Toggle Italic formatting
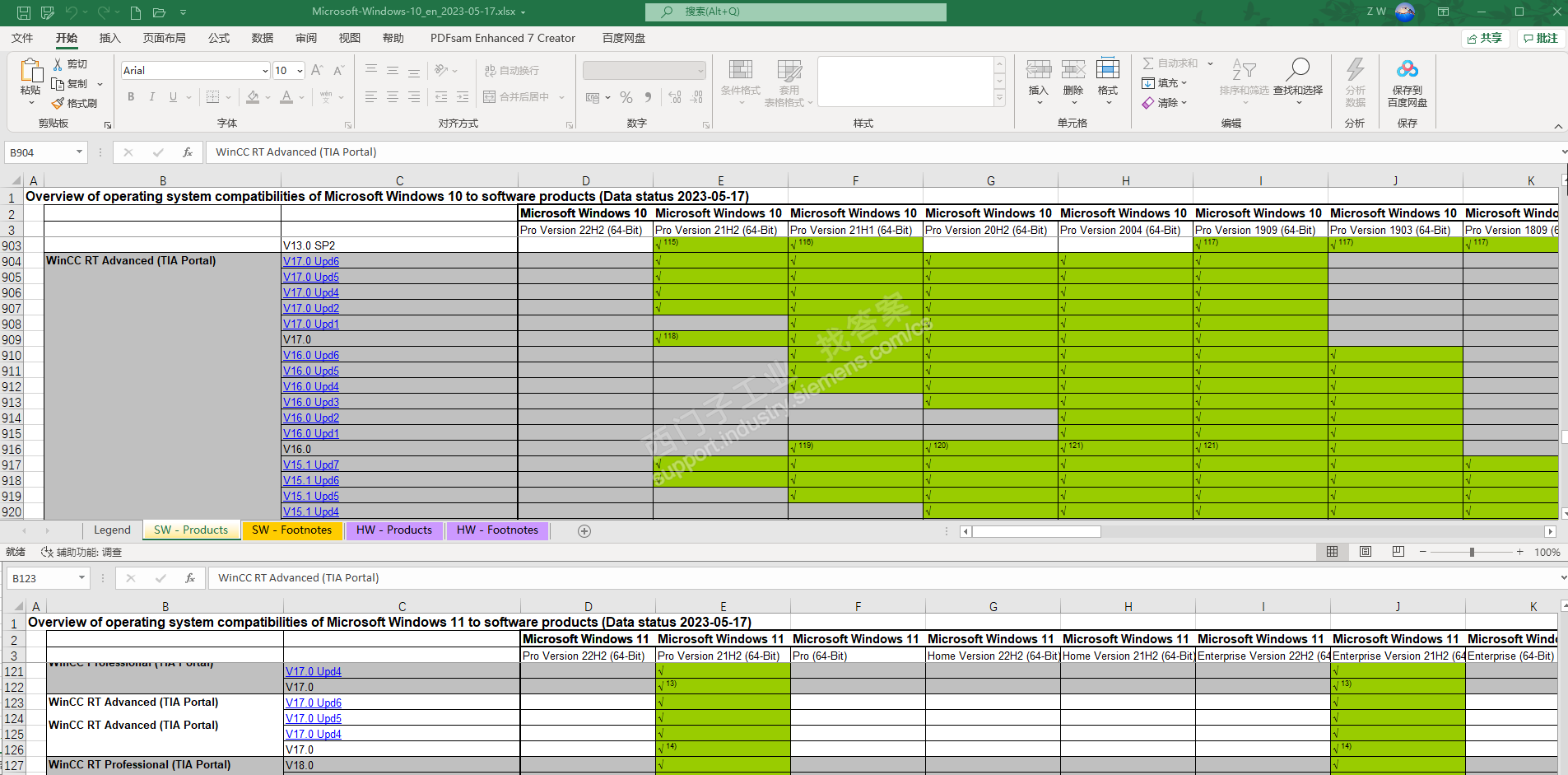1568x775 pixels. (152, 97)
